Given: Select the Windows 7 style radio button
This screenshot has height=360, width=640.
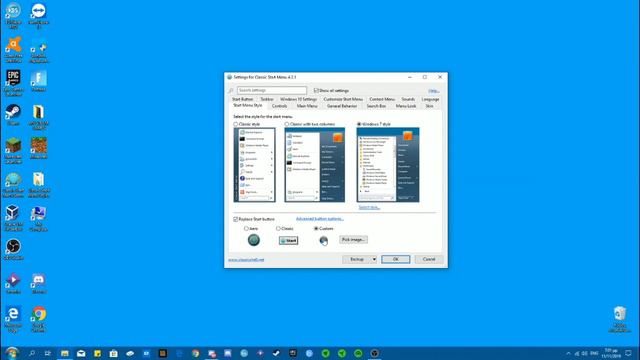Looking at the screenshot, I should pyautogui.click(x=359, y=124).
